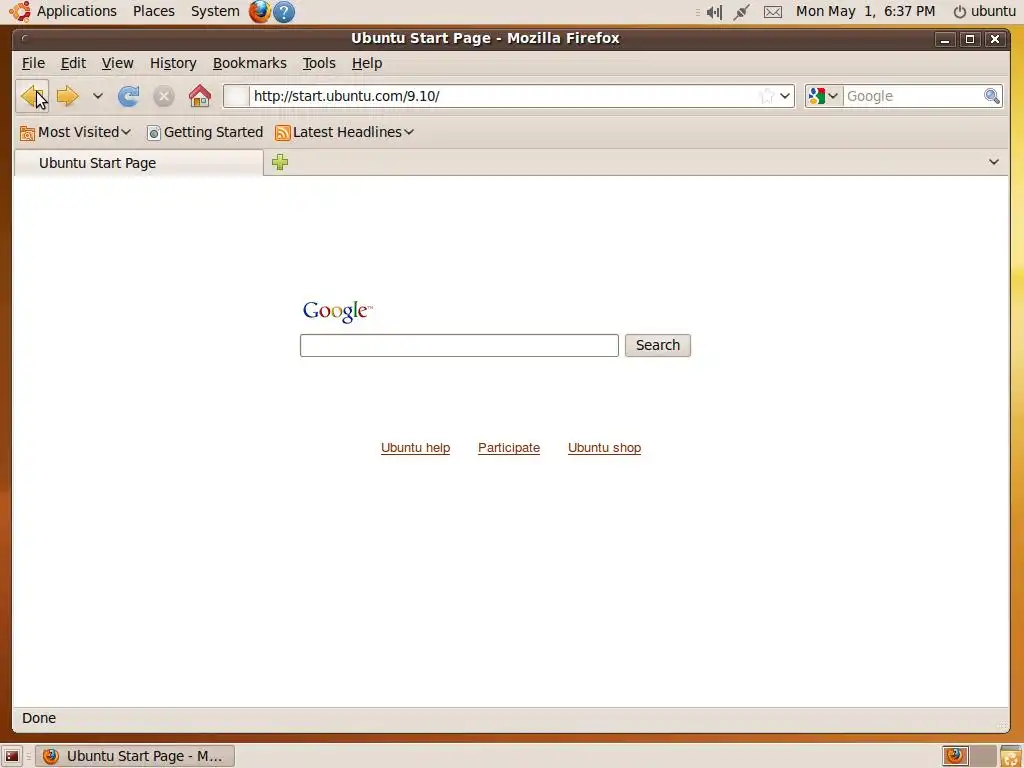The height and width of the screenshot is (768, 1024).
Task: Open the Trash icon in bottom panel
Action: [x=1010, y=756]
